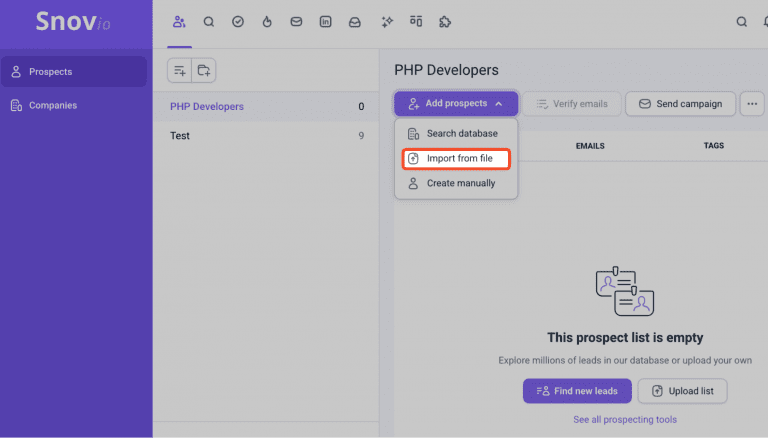
Task: Open the Prospects people icon in top navigation
Action: [x=179, y=22]
